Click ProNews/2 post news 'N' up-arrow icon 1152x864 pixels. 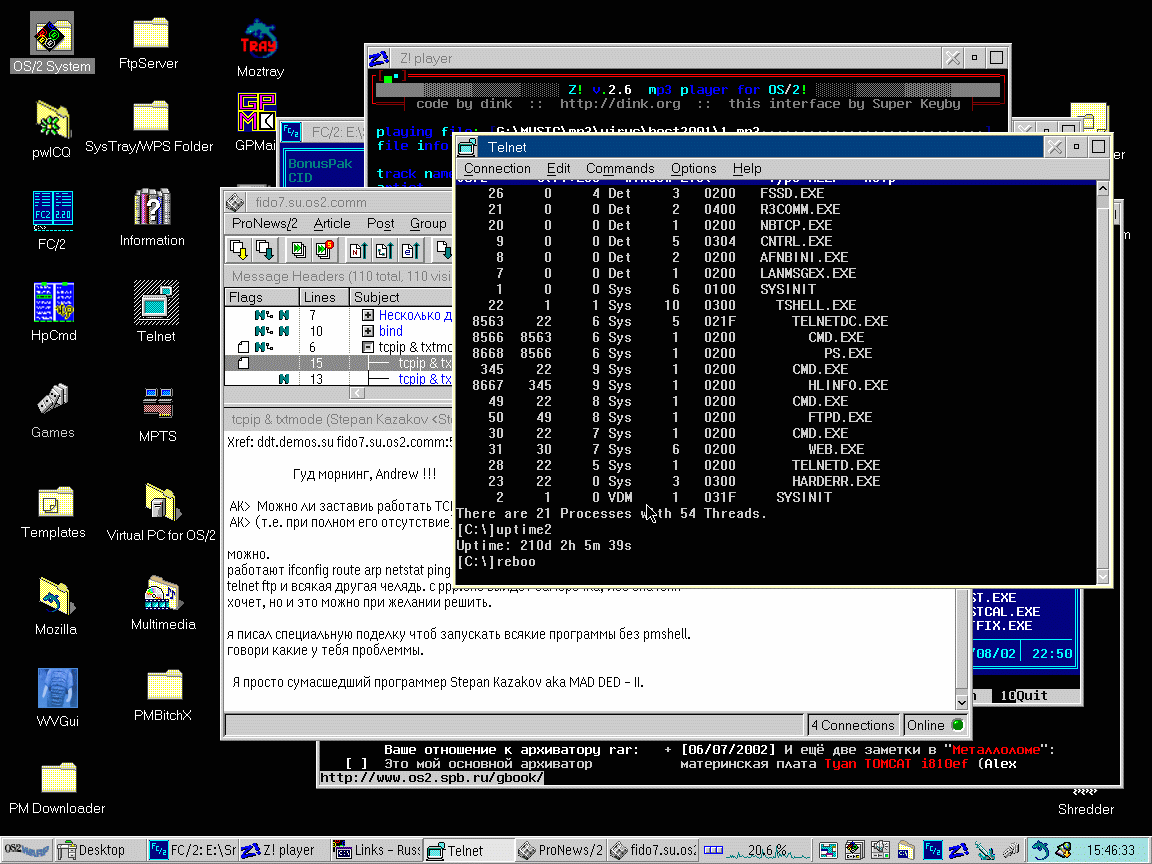[x=358, y=250]
